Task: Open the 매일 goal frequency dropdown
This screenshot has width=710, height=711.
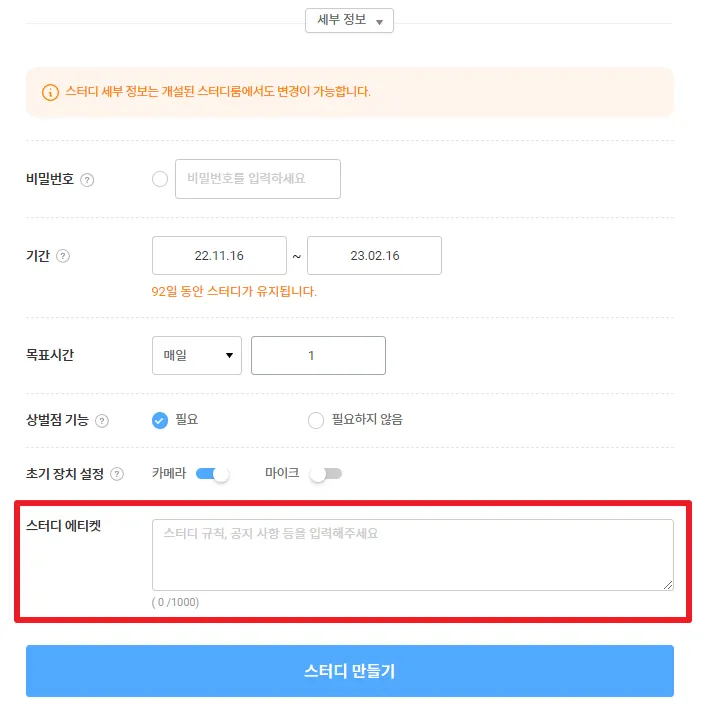Action: [197, 355]
